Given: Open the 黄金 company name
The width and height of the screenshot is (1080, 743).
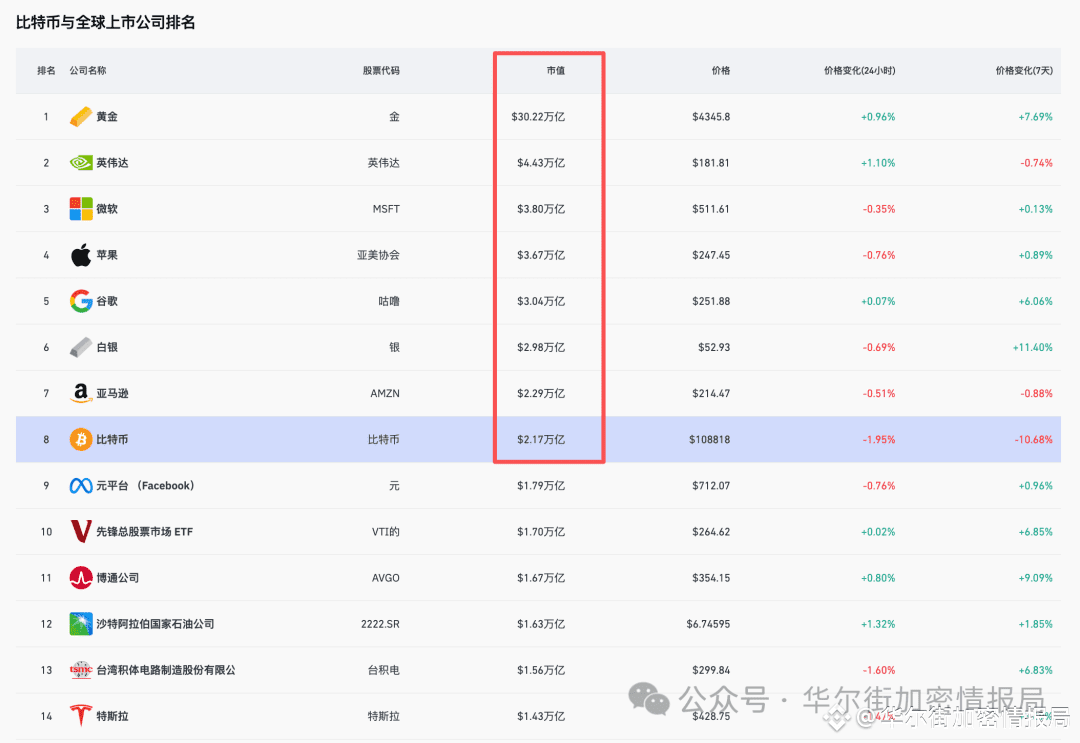Looking at the screenshot, I should [x=107, y=117].
